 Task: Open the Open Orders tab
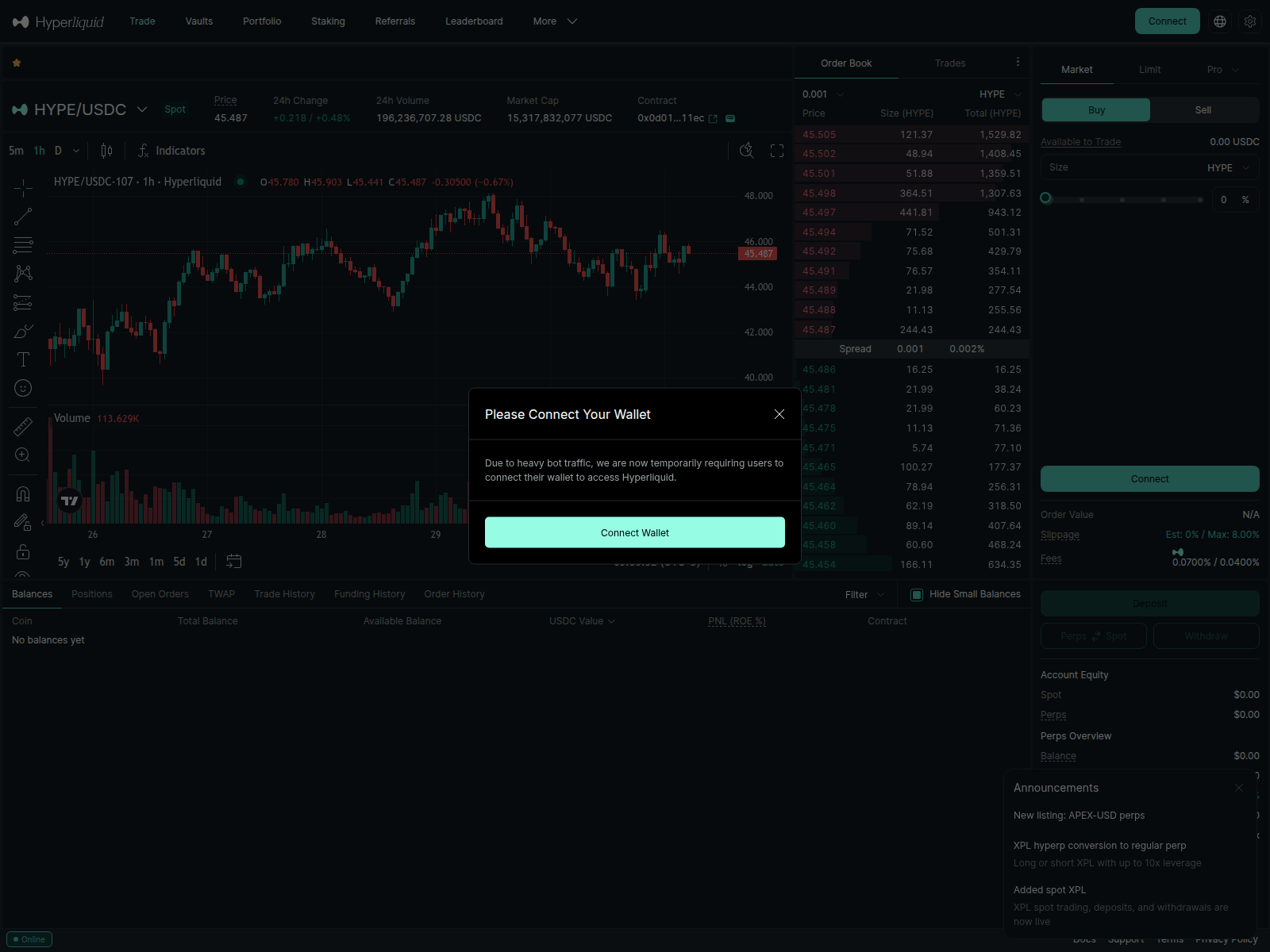pos(160,594)
